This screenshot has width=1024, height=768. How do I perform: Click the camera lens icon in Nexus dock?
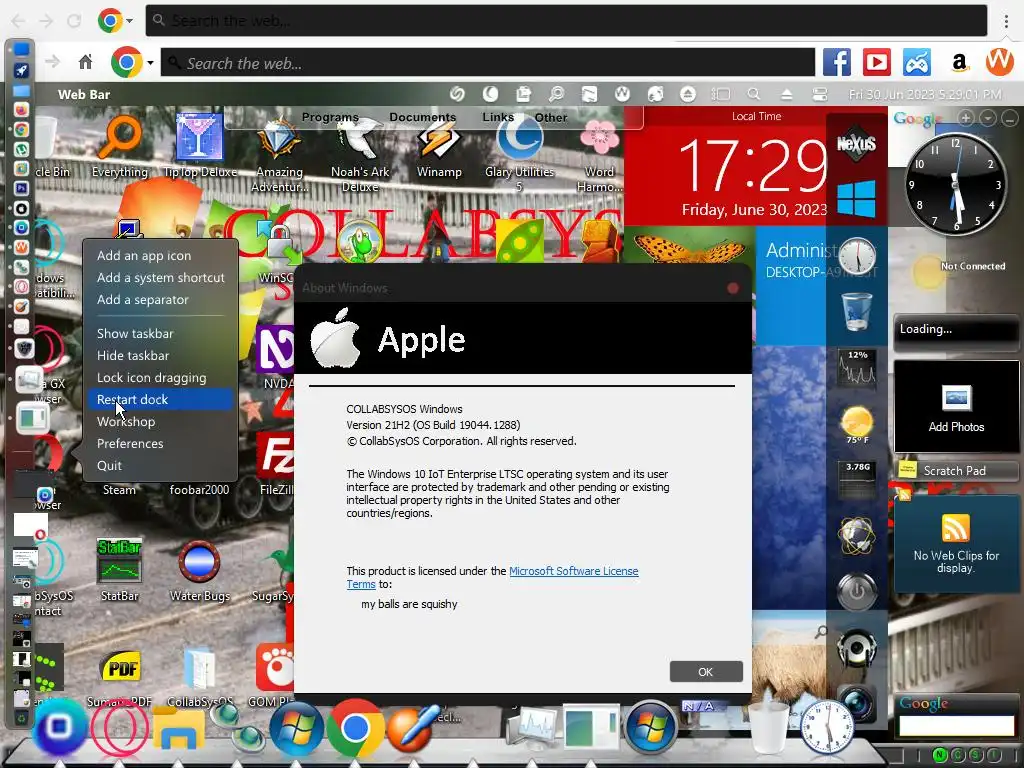tap(857, 703)
